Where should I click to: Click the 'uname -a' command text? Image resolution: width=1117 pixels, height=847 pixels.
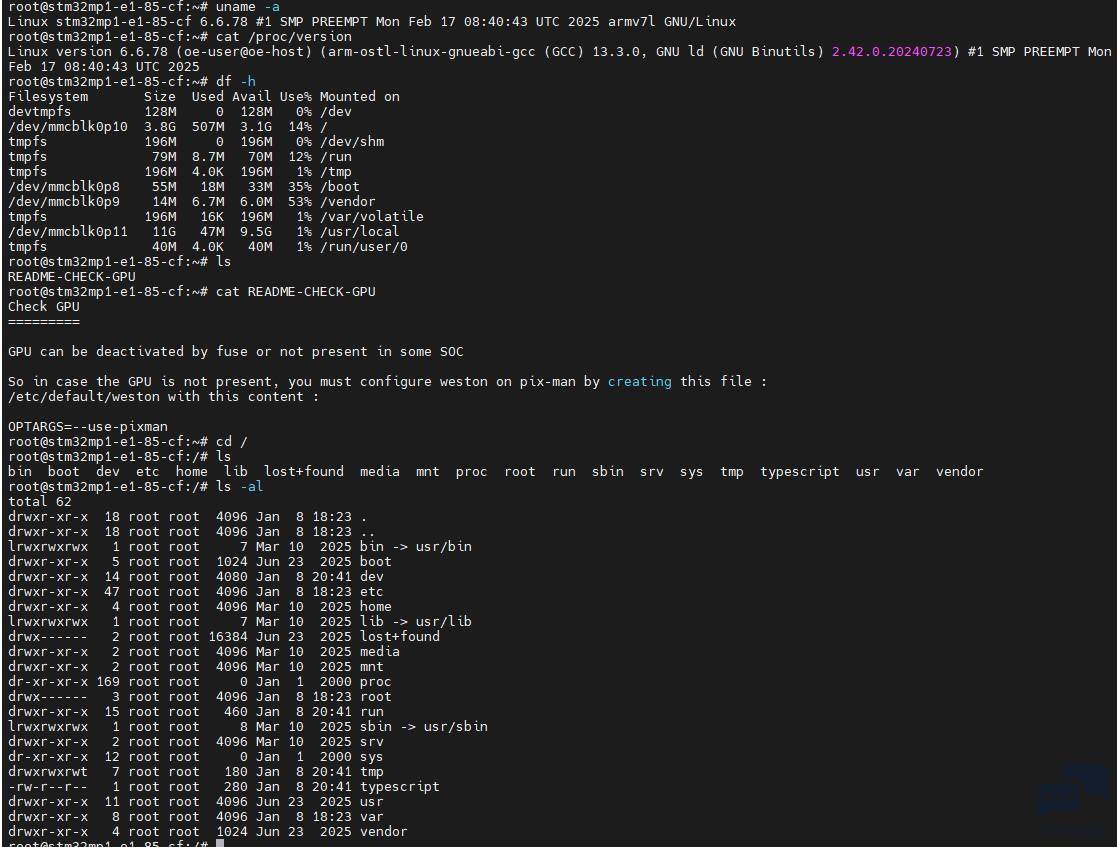247,6
